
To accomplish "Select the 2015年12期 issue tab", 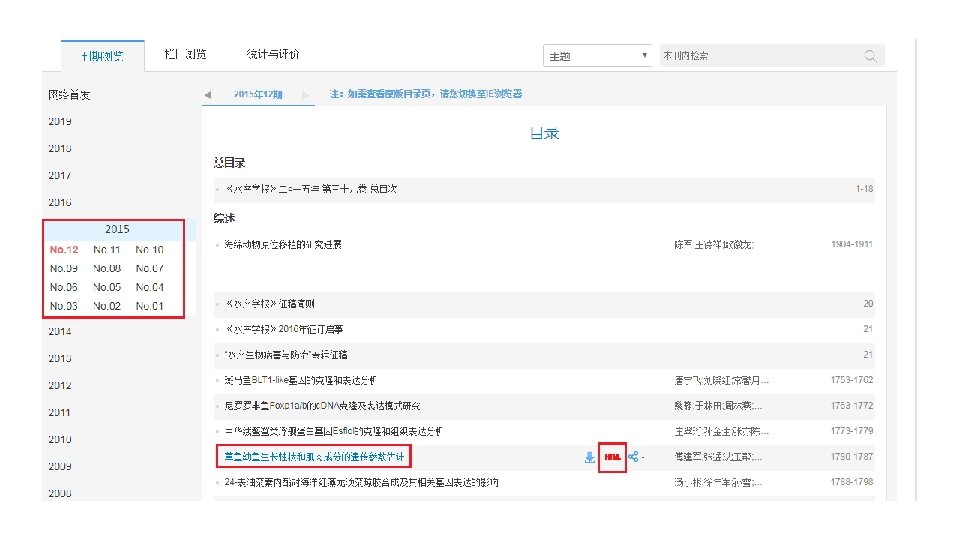I will (x=258, y=94).
